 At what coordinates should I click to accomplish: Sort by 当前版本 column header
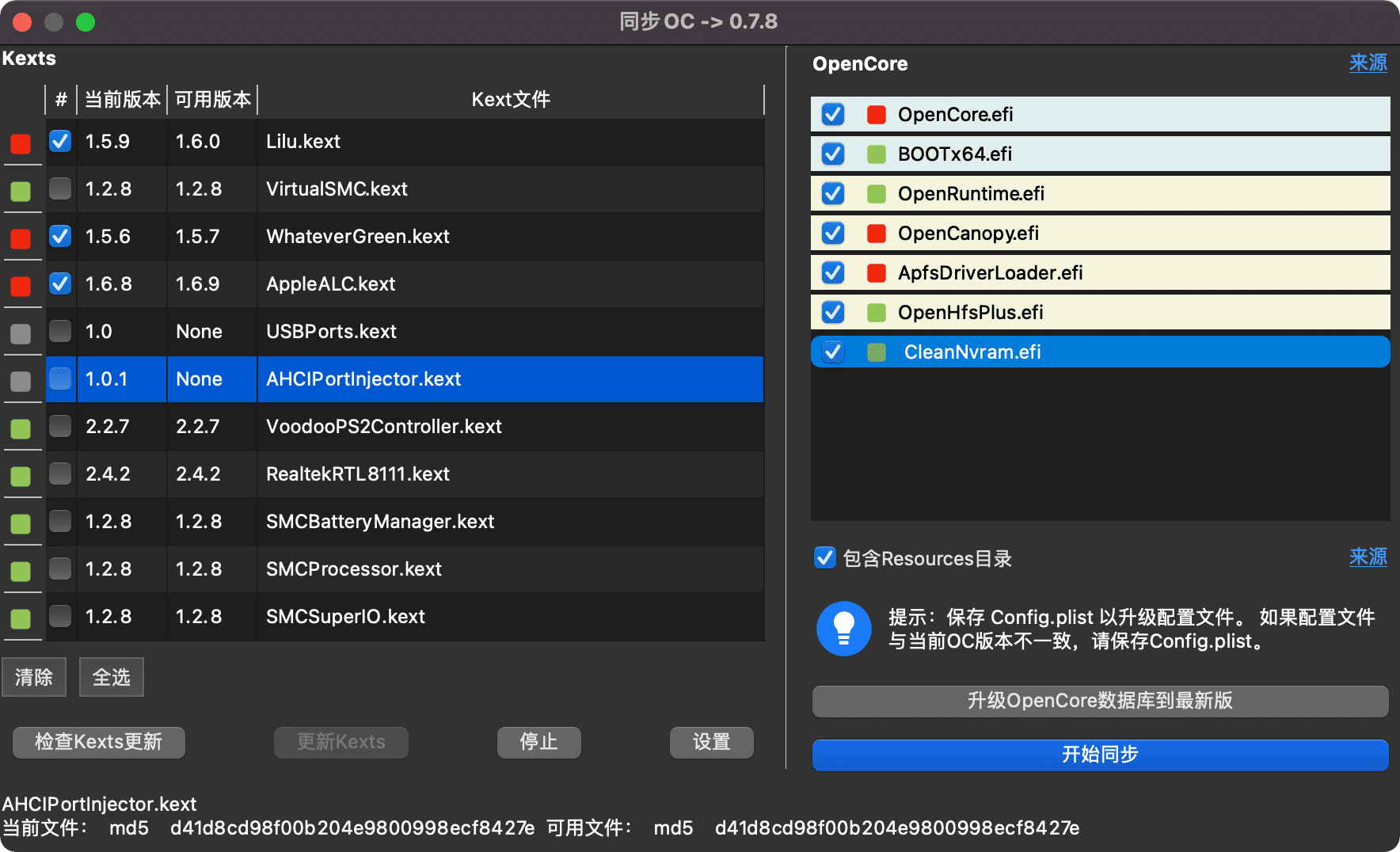point(122,100)
